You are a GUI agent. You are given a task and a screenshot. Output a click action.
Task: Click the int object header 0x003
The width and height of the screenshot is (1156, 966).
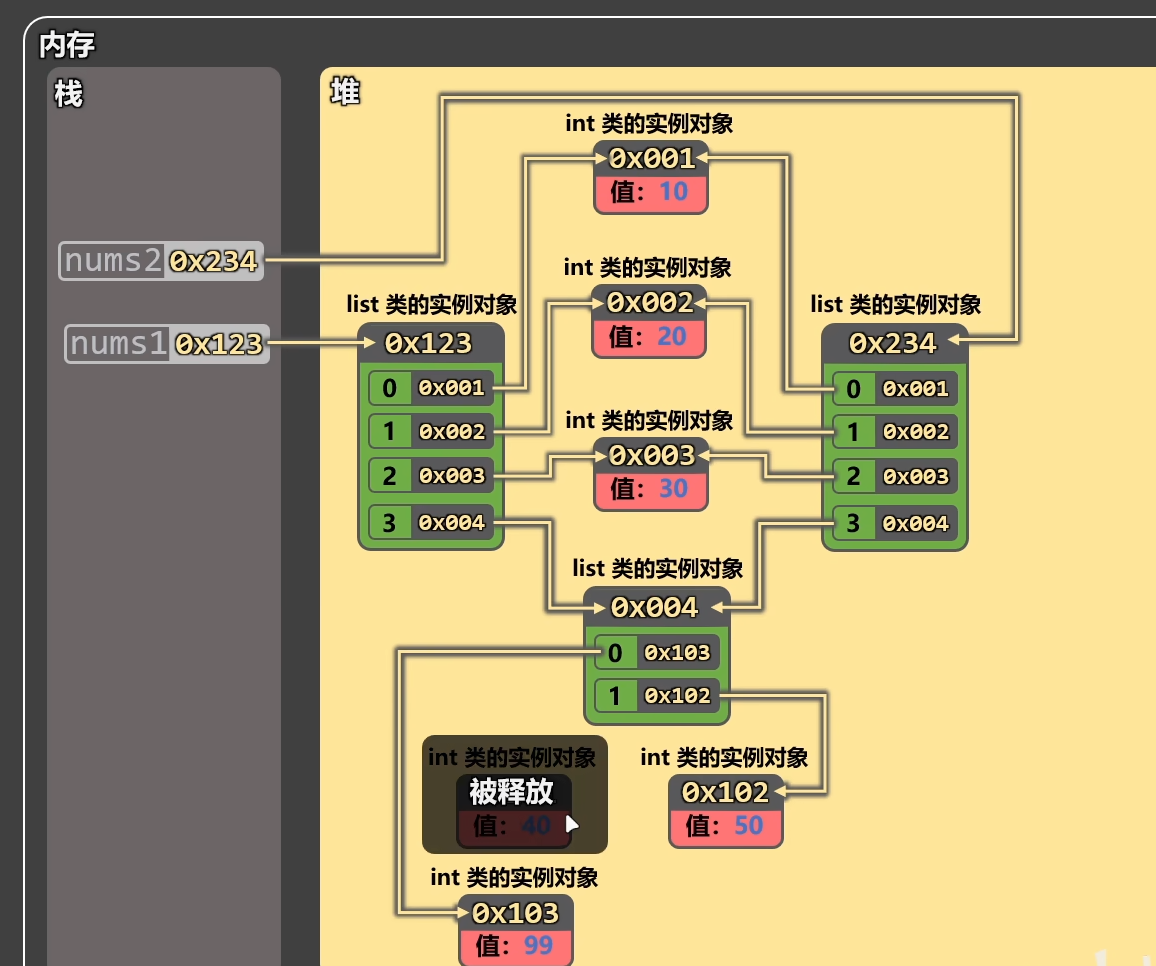point(651,455)
